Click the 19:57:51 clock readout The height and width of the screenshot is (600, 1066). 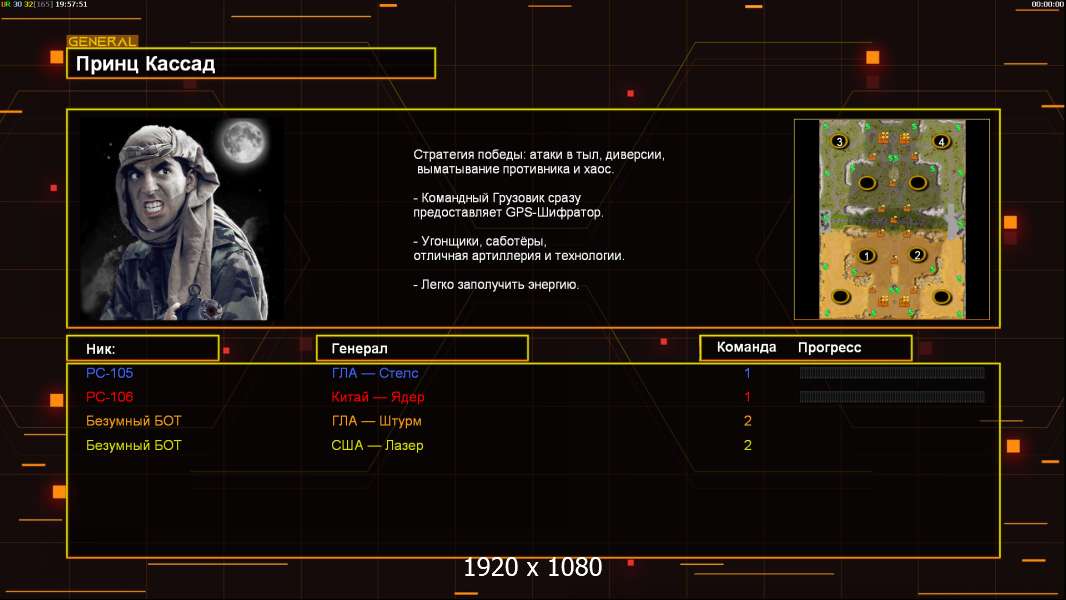pyautogui.click(x=71, y=4)
